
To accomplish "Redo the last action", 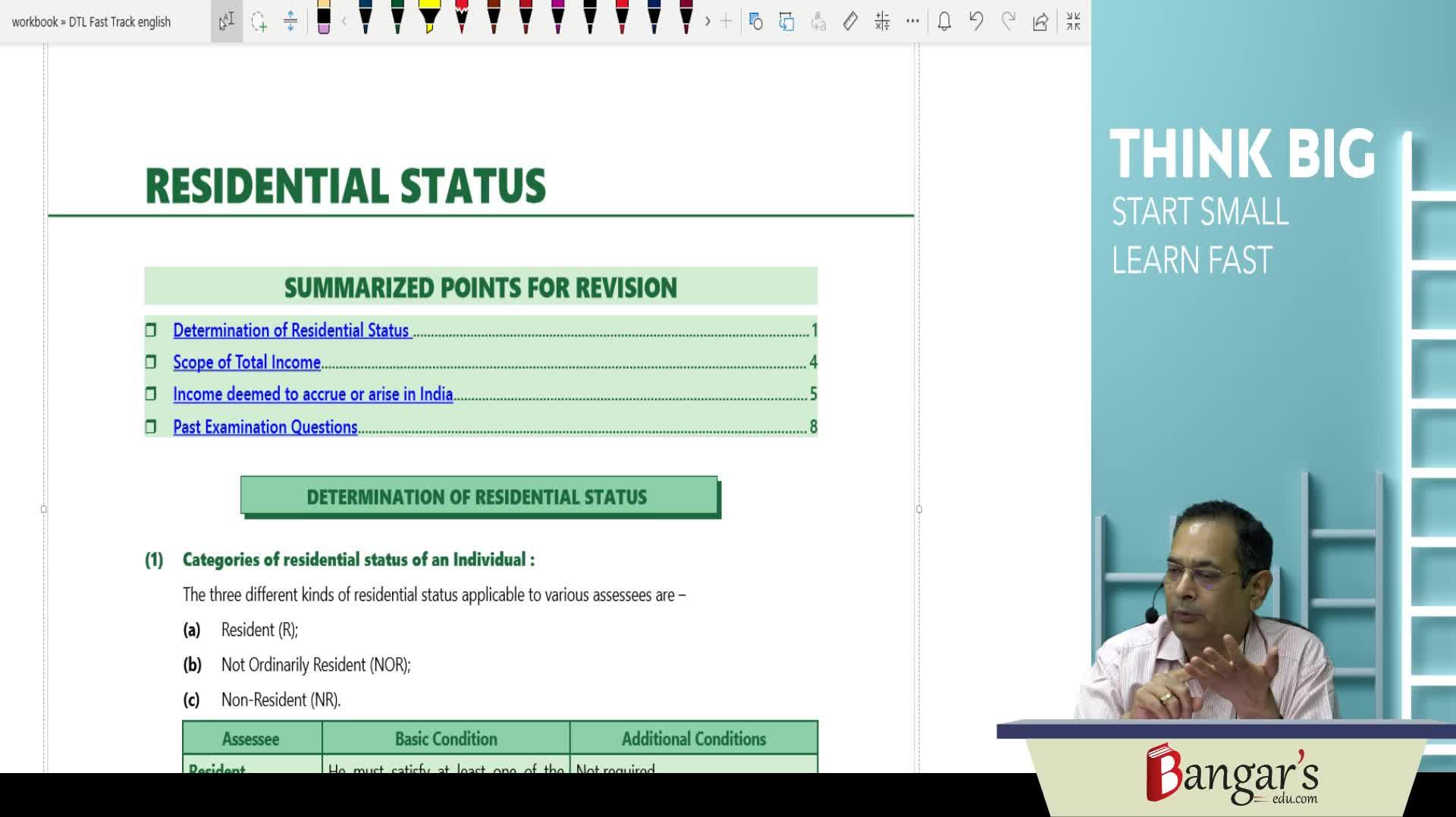I will 1008,21.
